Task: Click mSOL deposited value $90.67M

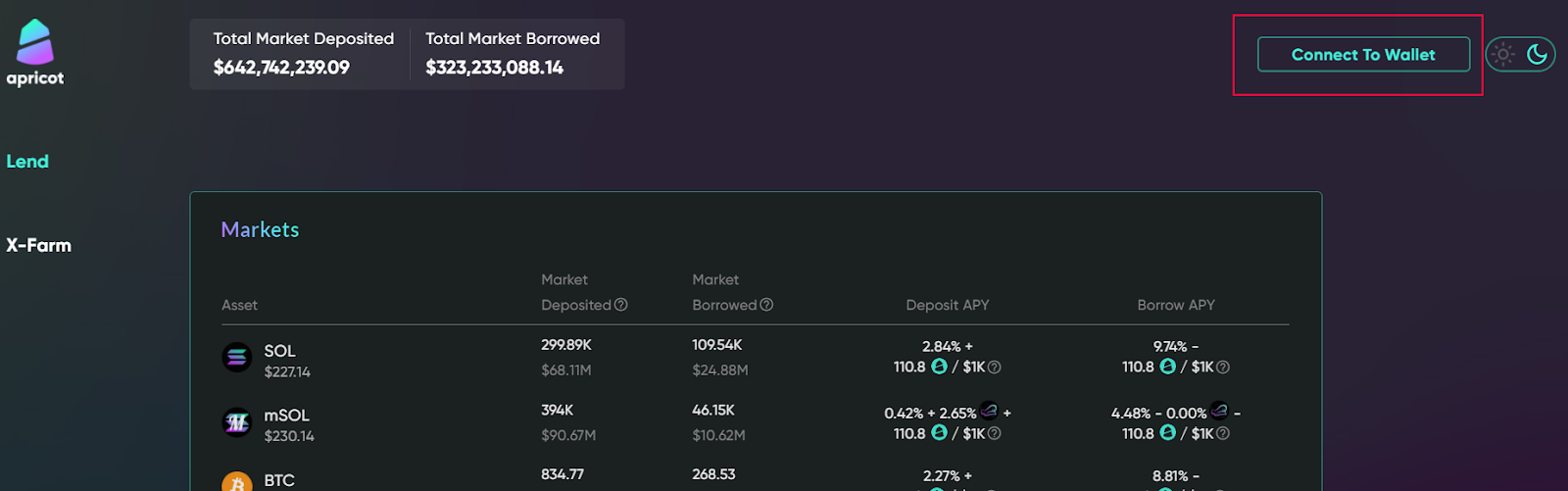Action: [568, 435]
